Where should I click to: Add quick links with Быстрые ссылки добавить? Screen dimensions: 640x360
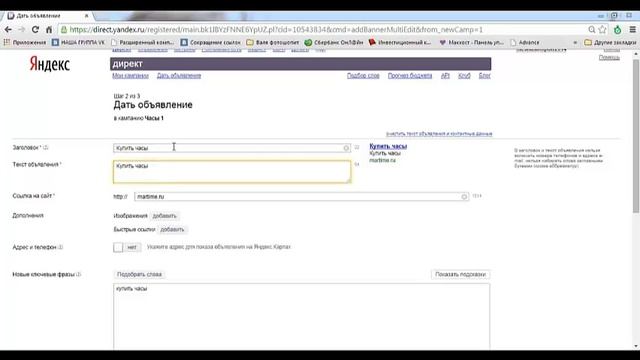172,230
